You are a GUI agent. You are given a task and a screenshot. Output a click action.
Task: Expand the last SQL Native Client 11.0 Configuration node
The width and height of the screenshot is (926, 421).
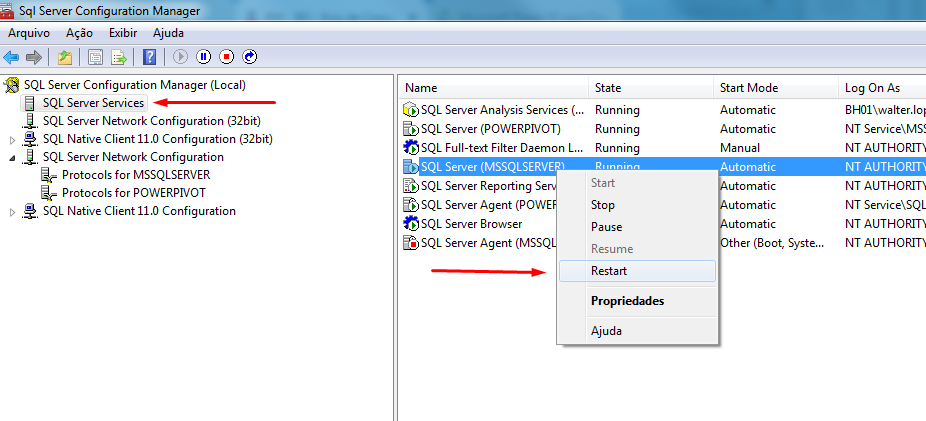12,212
